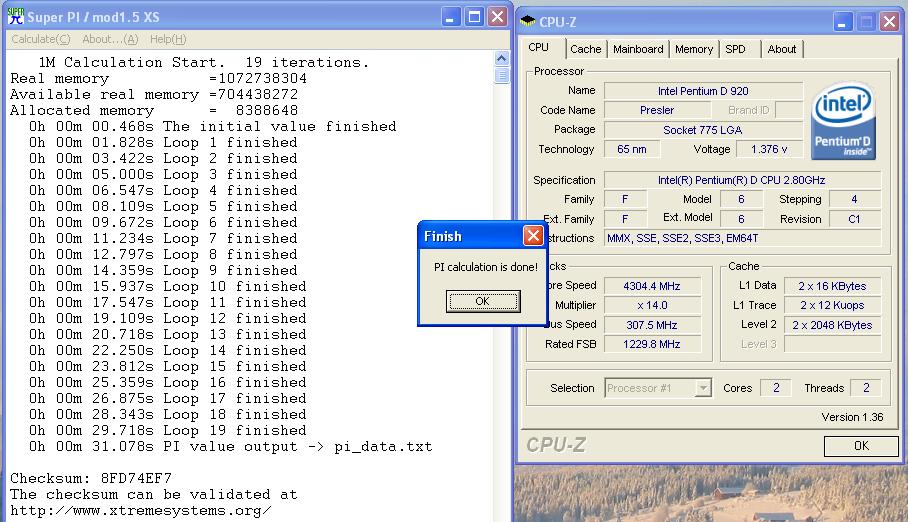Expand the Processor #1 selection dropdown
908x522 pixels.
pyautogui.click(x=702, y=388)
